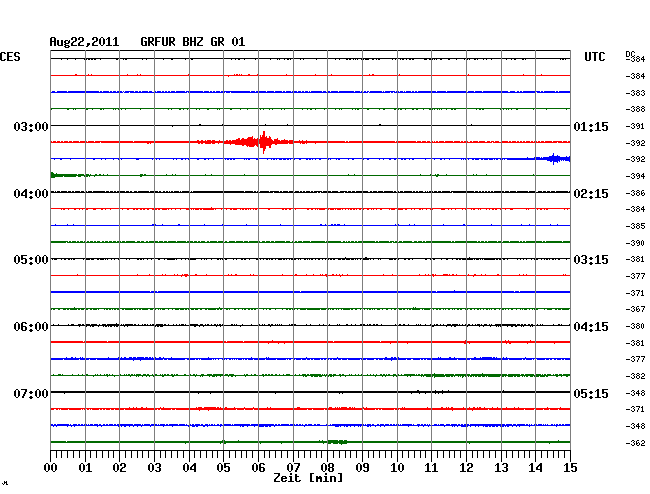The image size is (650, 494).
Task: Select the 05:15 UTC time label
Action: click(x=591, y=393)
